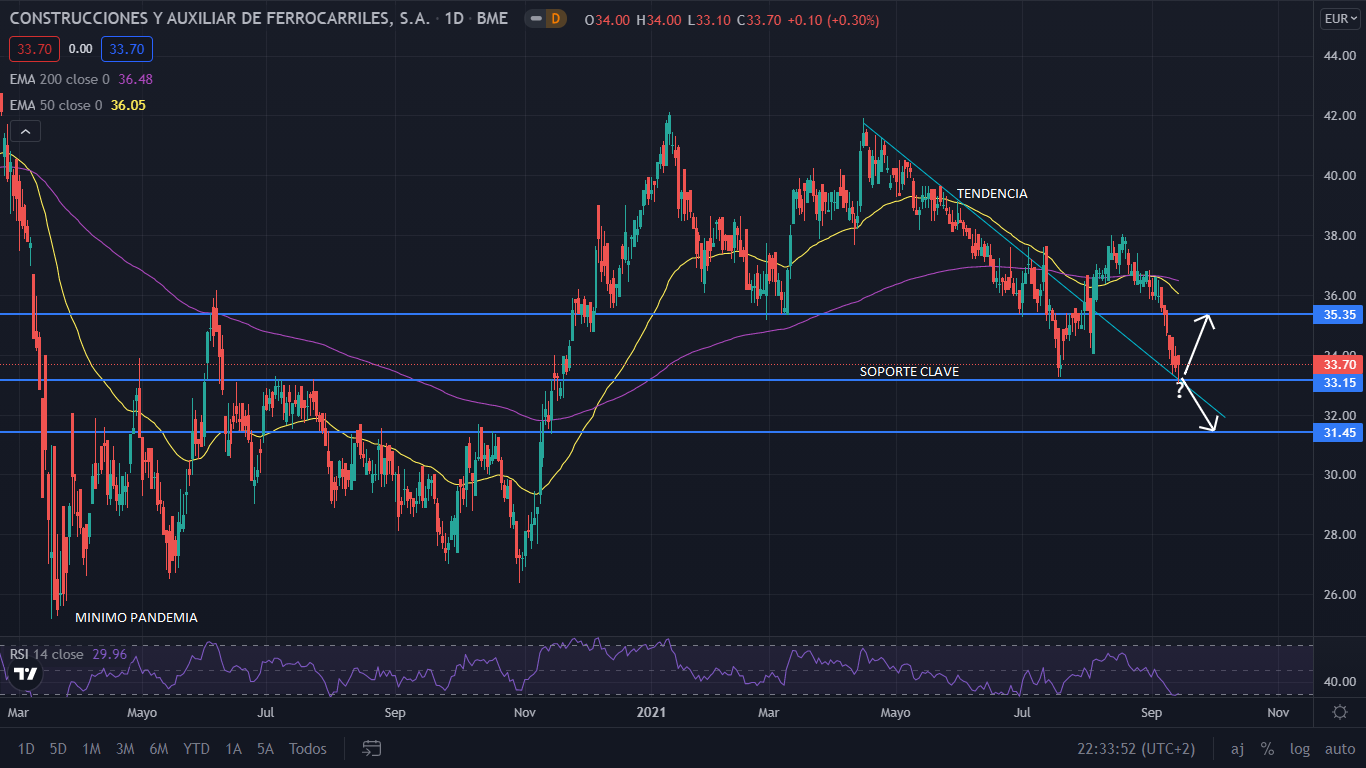Select the 35.35 horizontal line price label
This screenshot has height=768, width=1366.
coord(1339,314)
